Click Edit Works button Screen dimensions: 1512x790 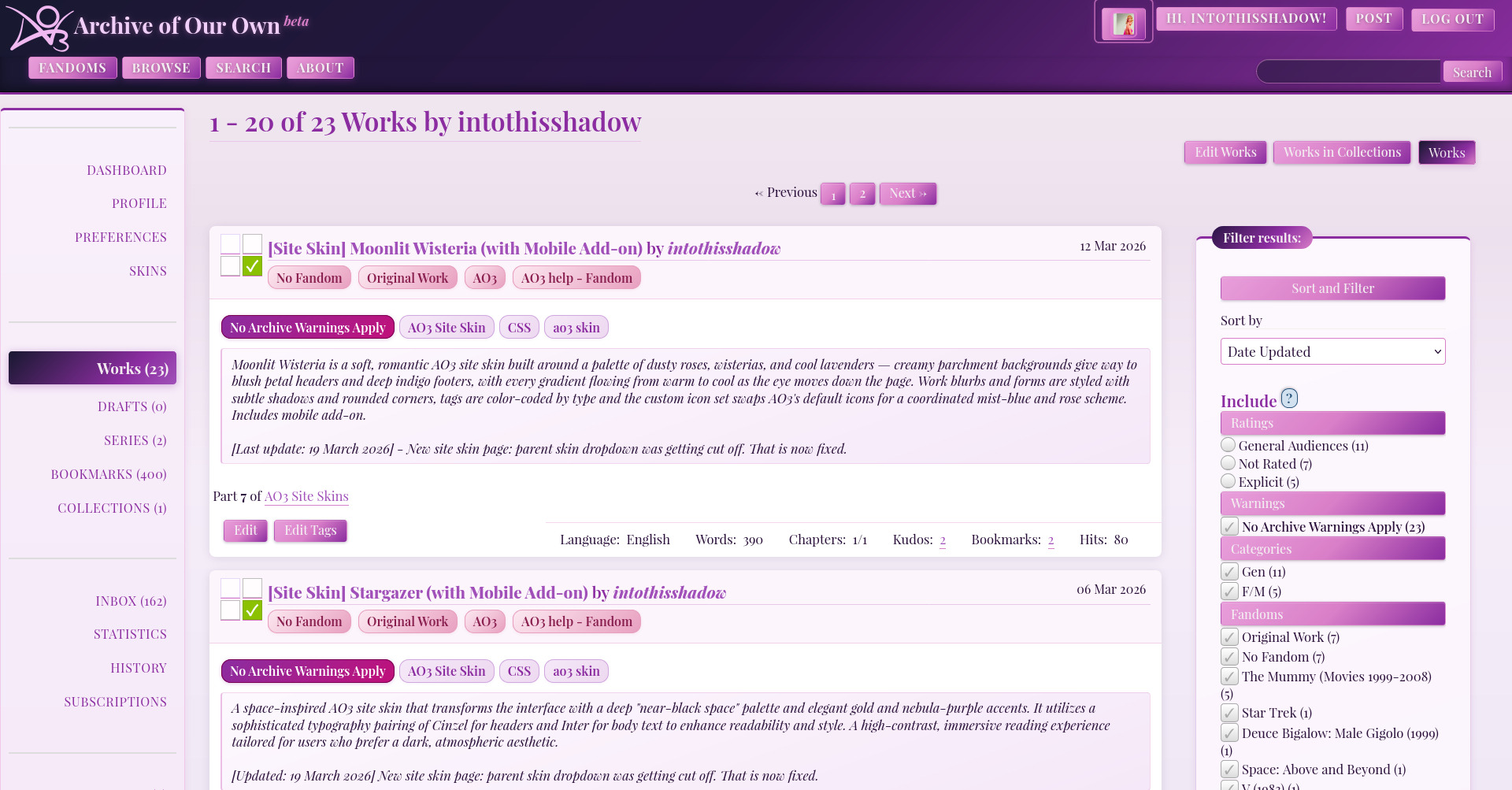[x=1225, y=152]
